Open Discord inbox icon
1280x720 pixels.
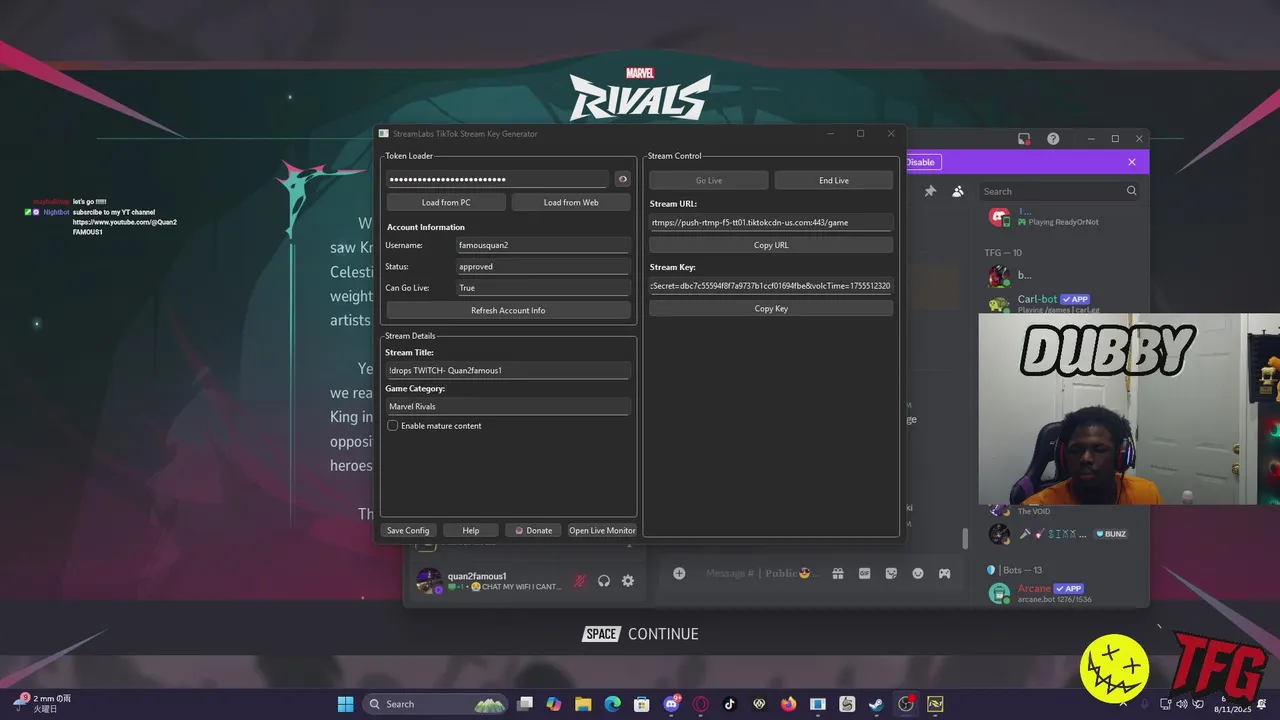(1024, 139)
